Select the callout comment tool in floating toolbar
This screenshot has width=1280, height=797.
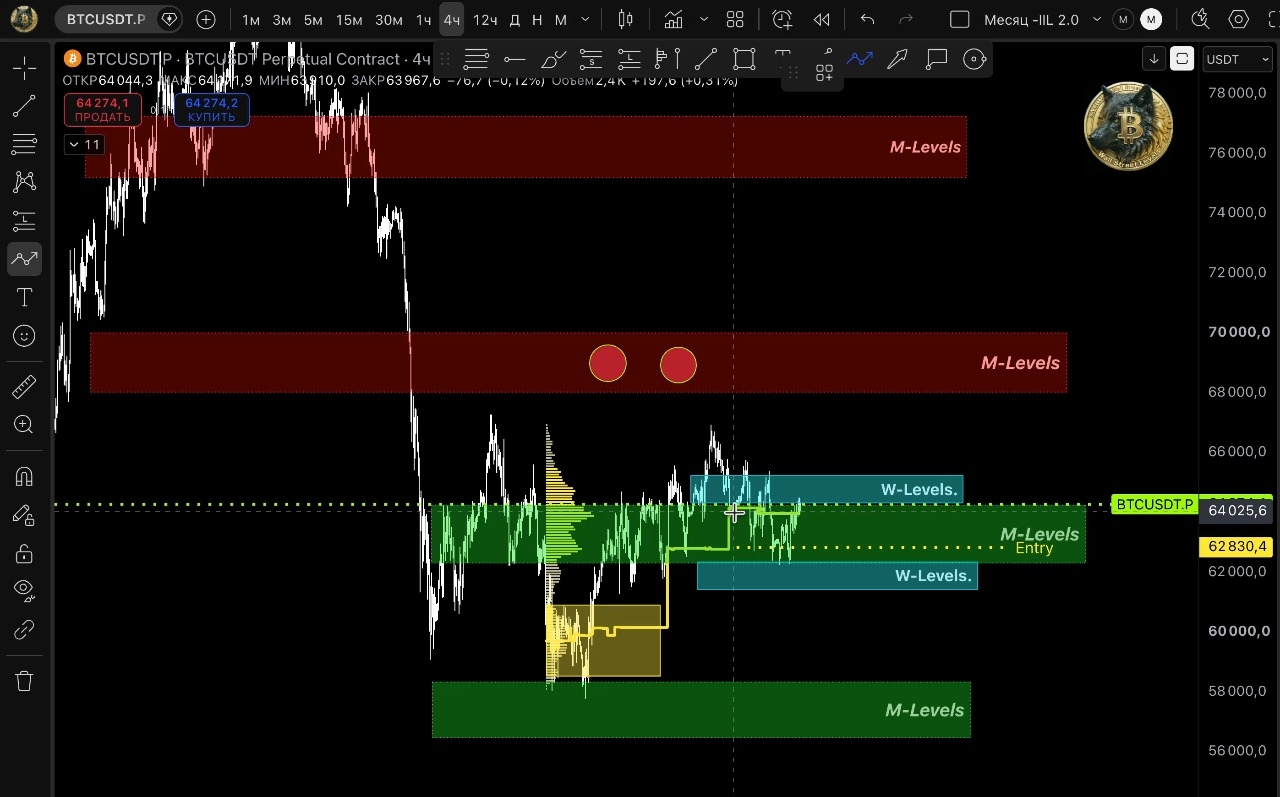pos(936,60)
